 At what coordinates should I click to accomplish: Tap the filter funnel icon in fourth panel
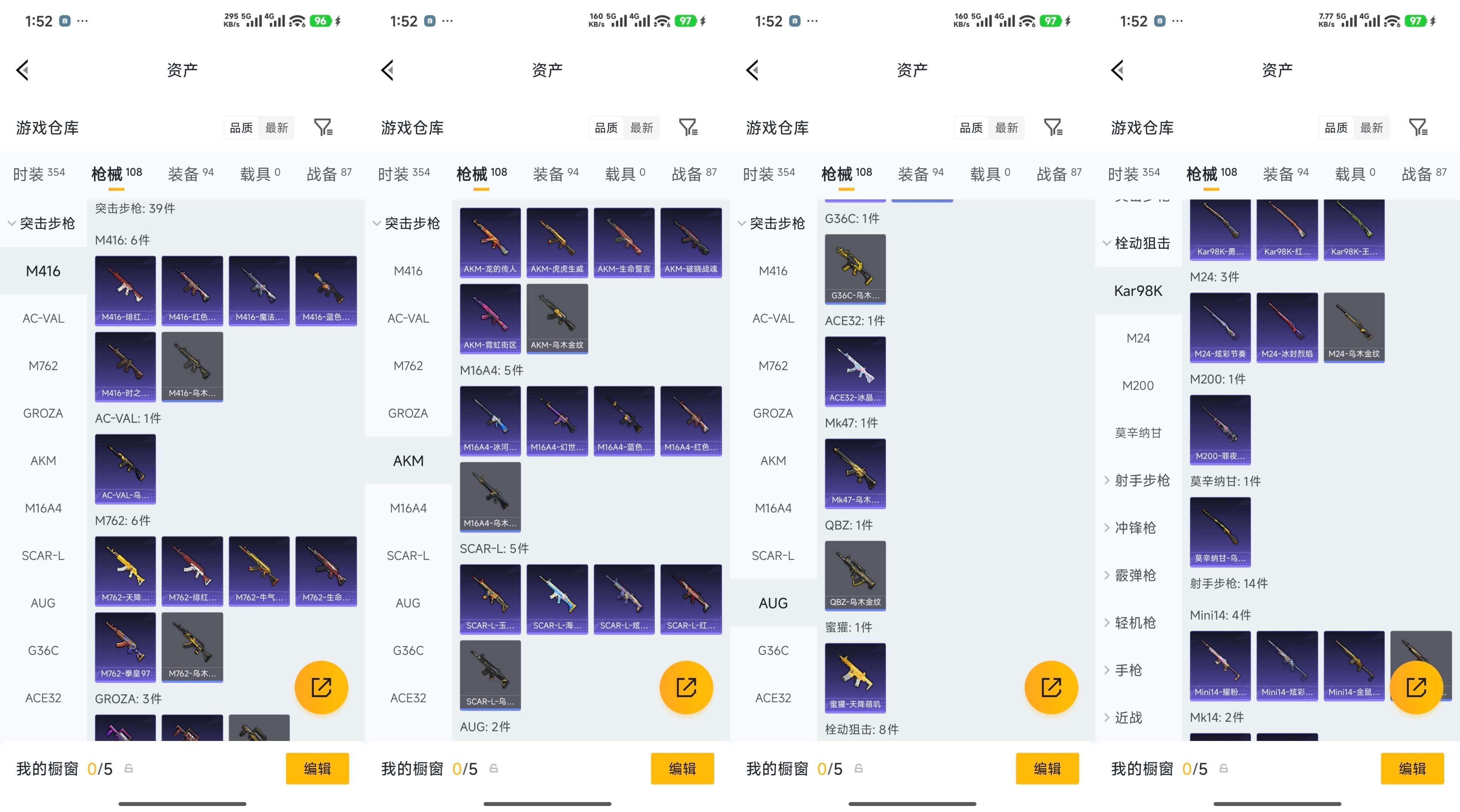(1418, 127)
